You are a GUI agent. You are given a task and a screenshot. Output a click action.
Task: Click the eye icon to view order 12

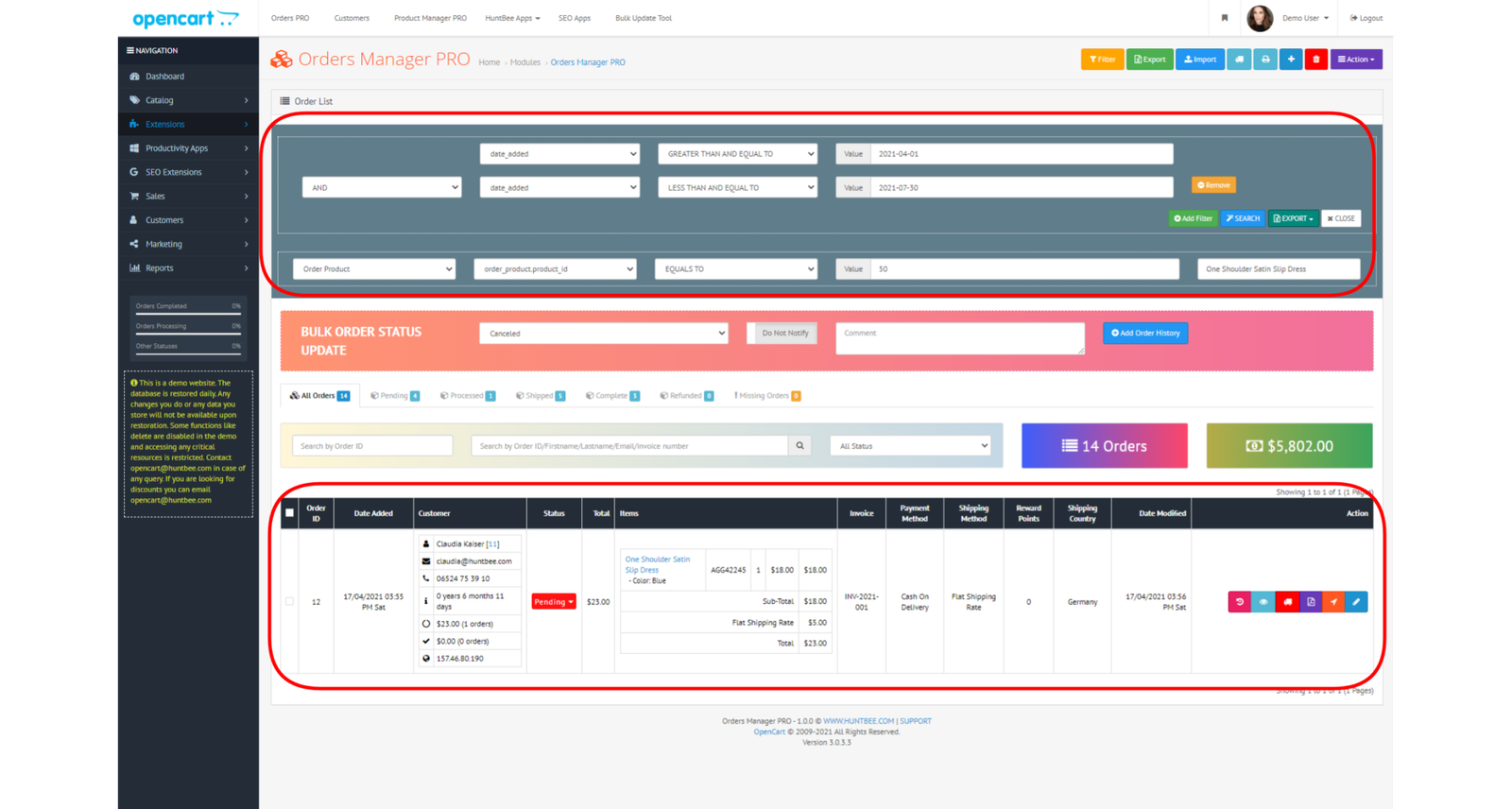coord(1263,602)
